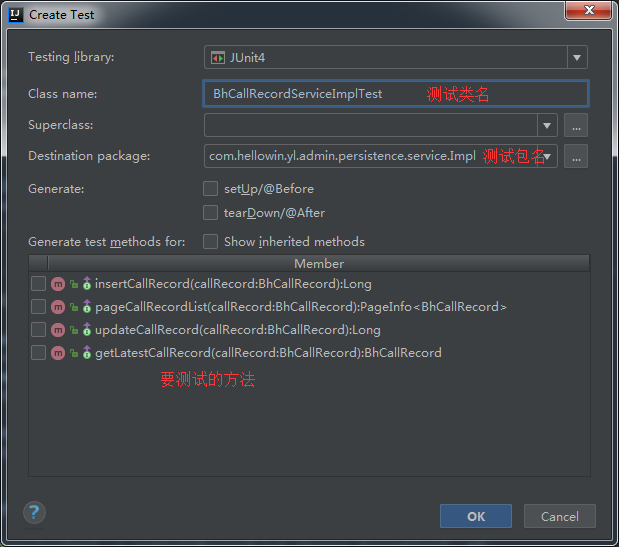Click the help question mark icon

pyautogui.click(x=34, y=513)
